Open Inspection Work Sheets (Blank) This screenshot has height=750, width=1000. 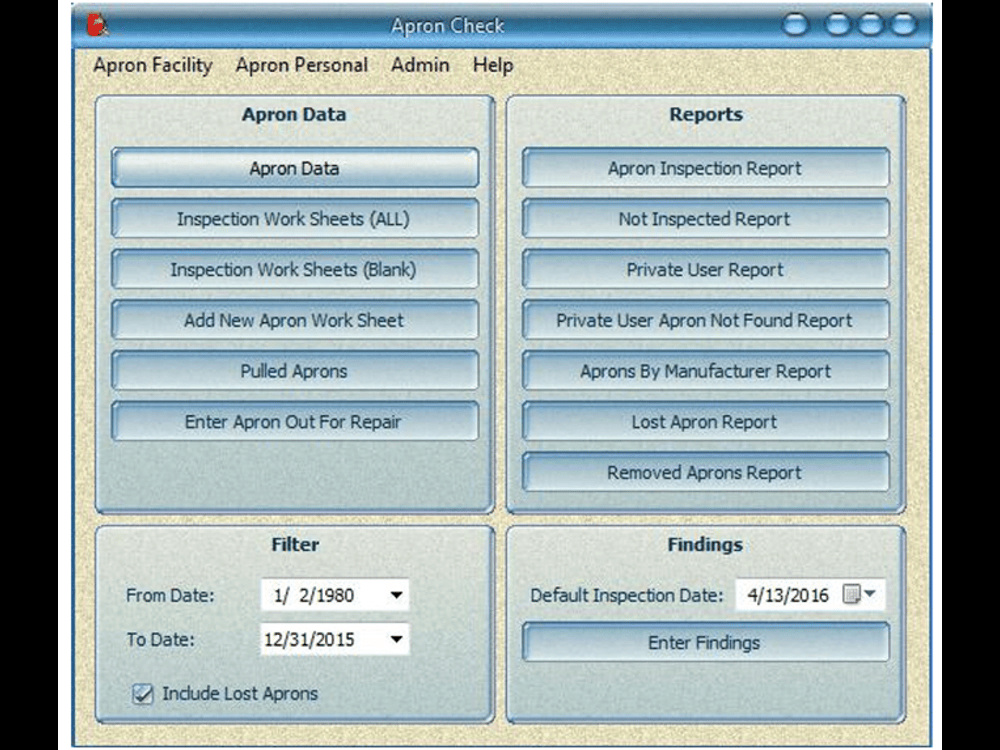(x=295, y=269)
